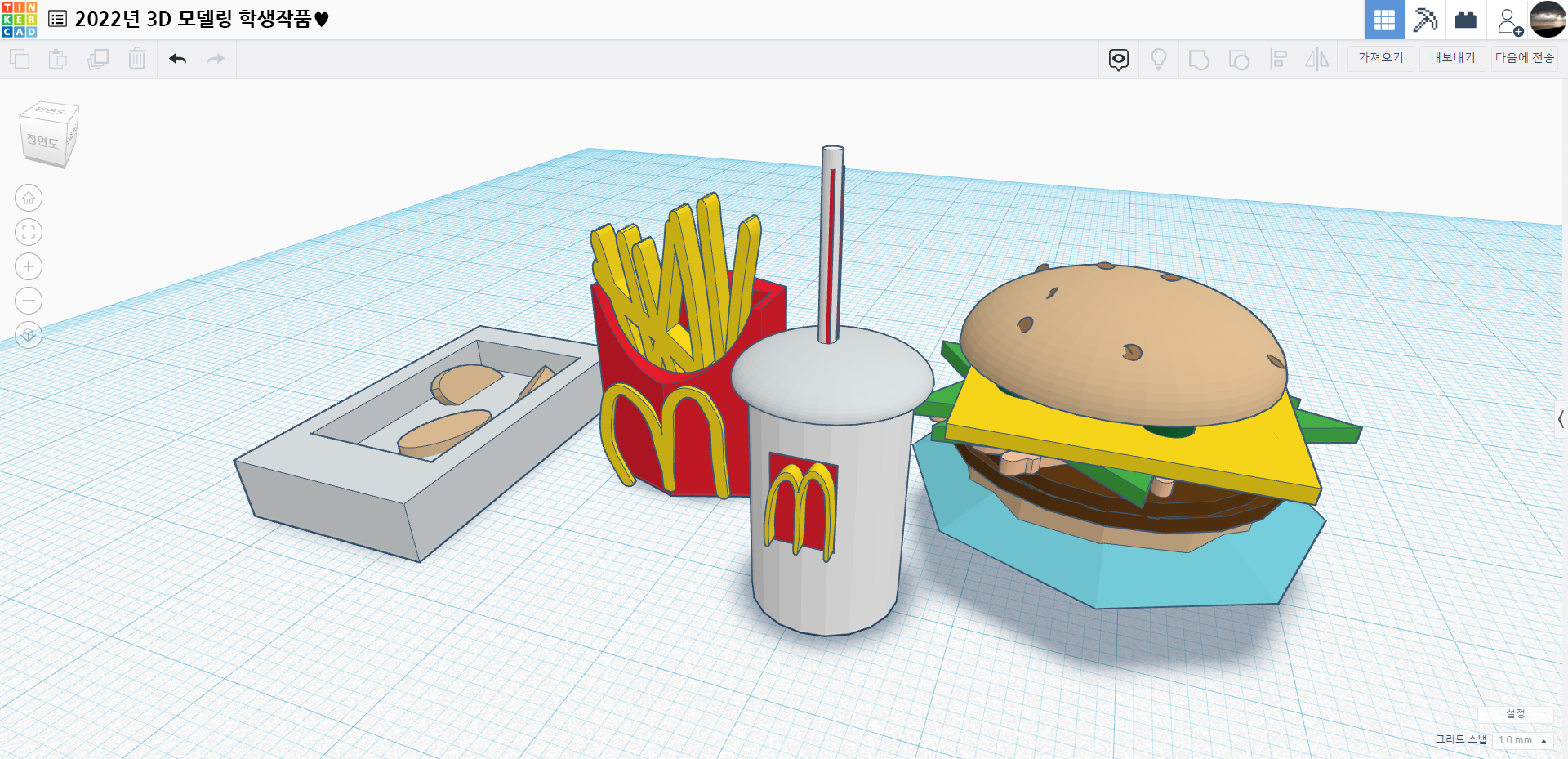1568x759 pixels.
Task: Click the Paste toolbar icon
Action: [x=58, y=59]
